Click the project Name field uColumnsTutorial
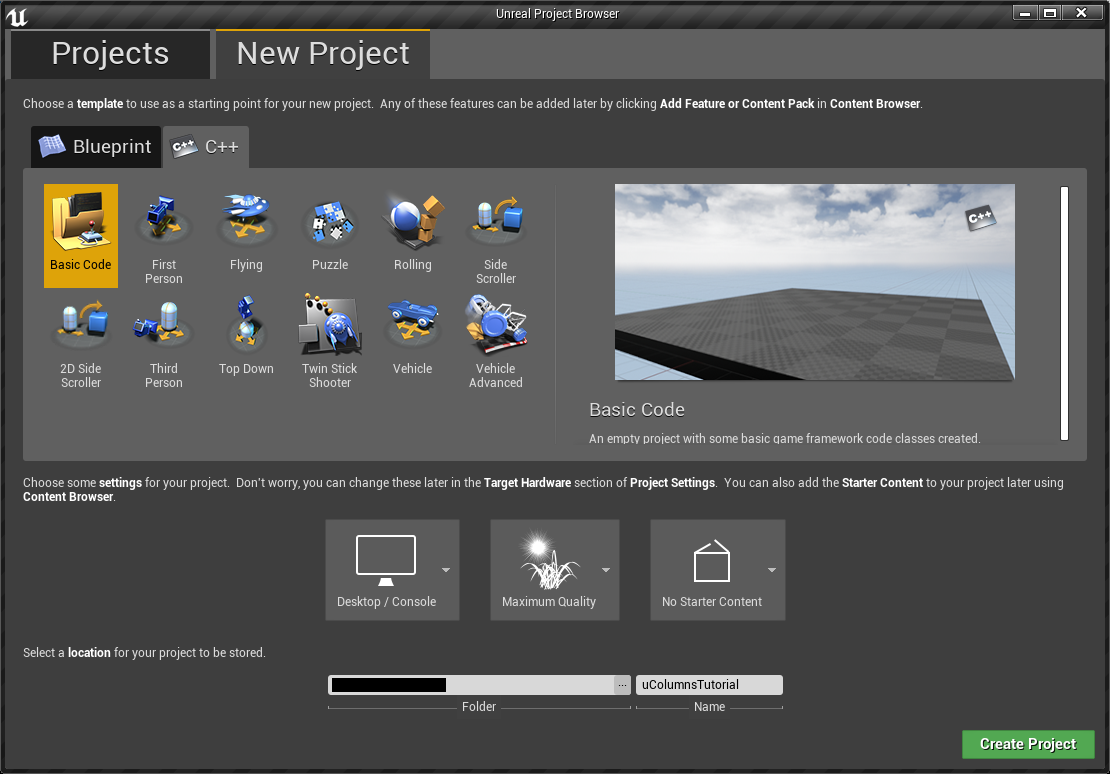Viewport: 1110px width, 774px height. [x=709, y=685]
